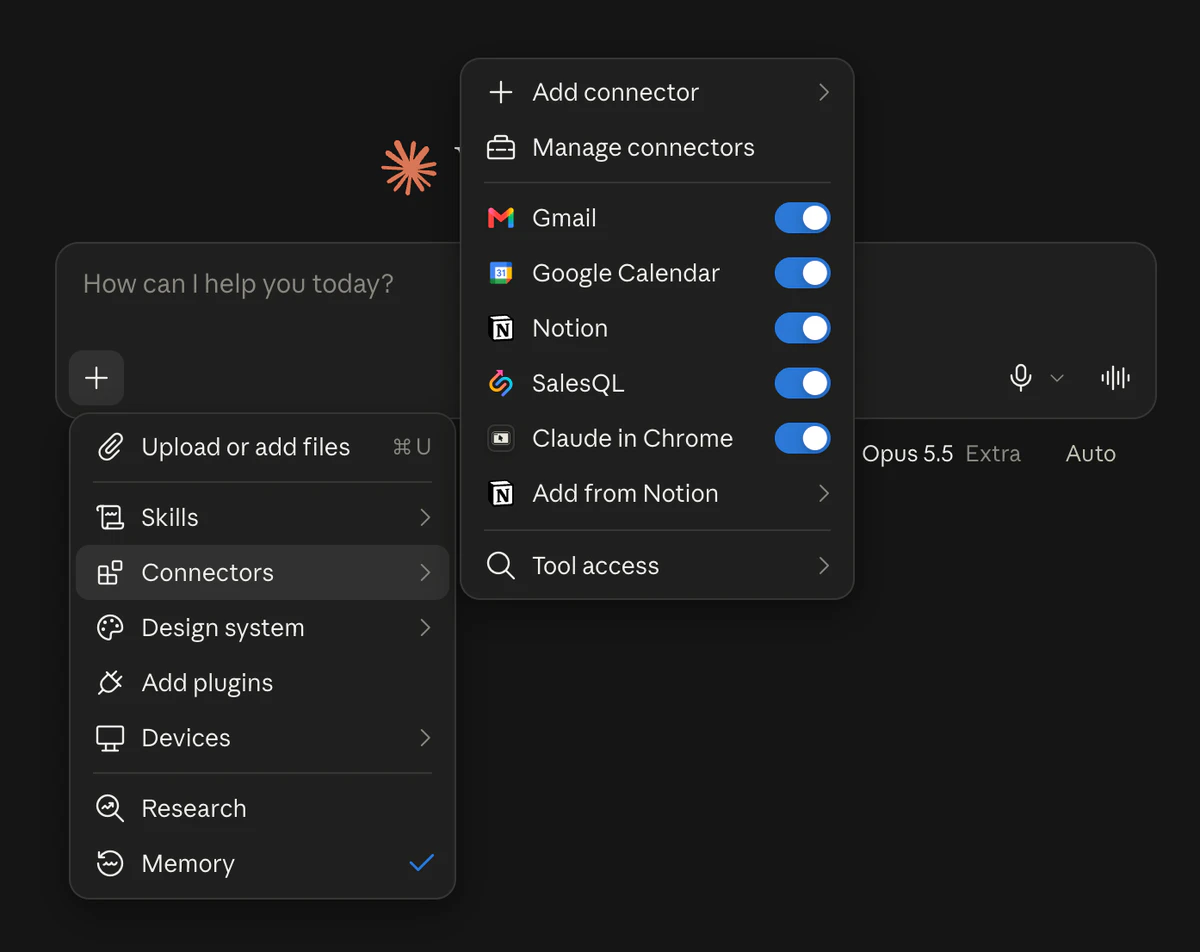Start voice mode with waveform icon

1115,378
